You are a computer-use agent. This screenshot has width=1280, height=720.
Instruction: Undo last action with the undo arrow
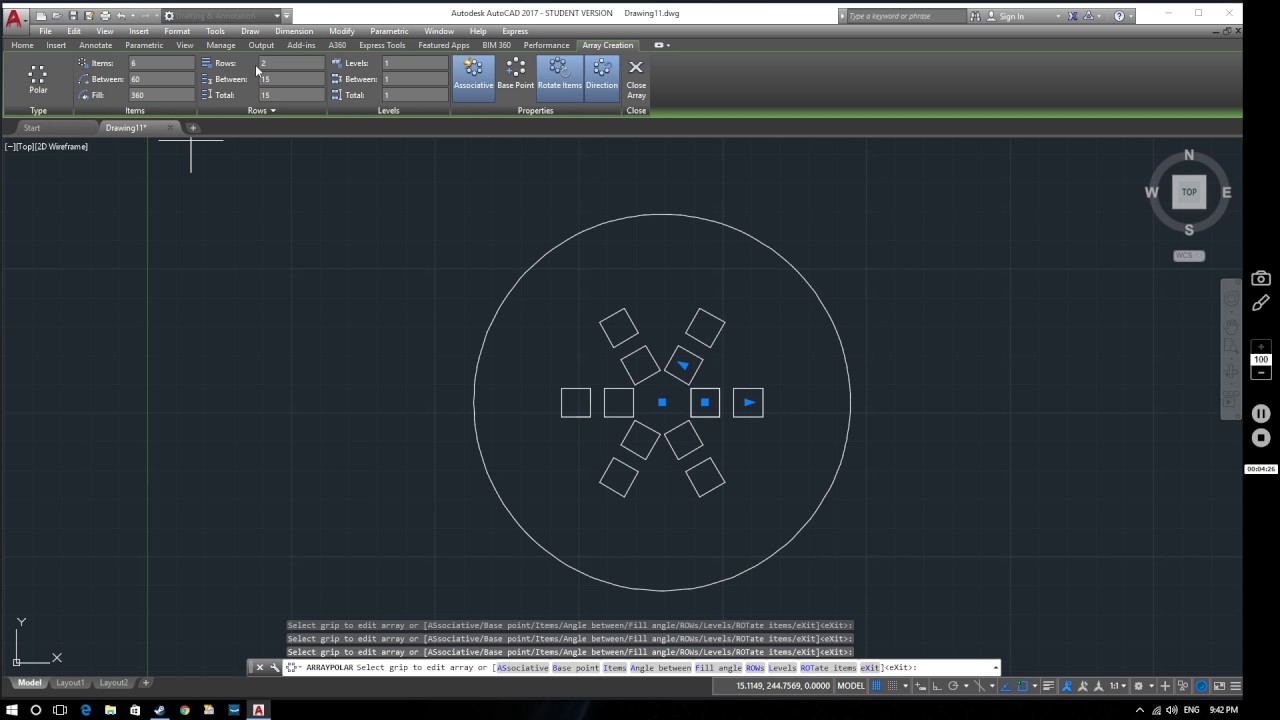coord(121,16)
